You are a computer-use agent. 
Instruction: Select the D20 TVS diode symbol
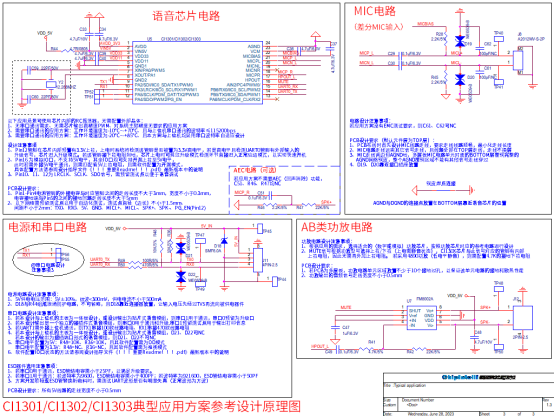(460, 80)
